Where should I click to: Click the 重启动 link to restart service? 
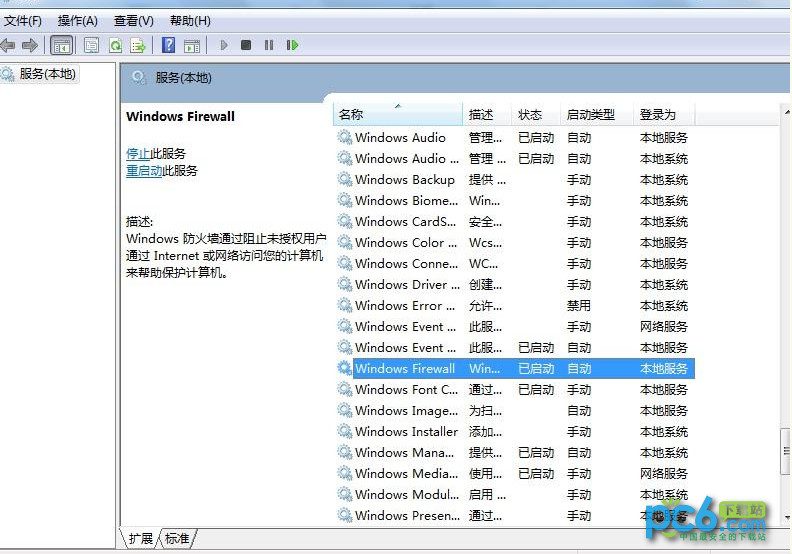[x=144, y=171]
